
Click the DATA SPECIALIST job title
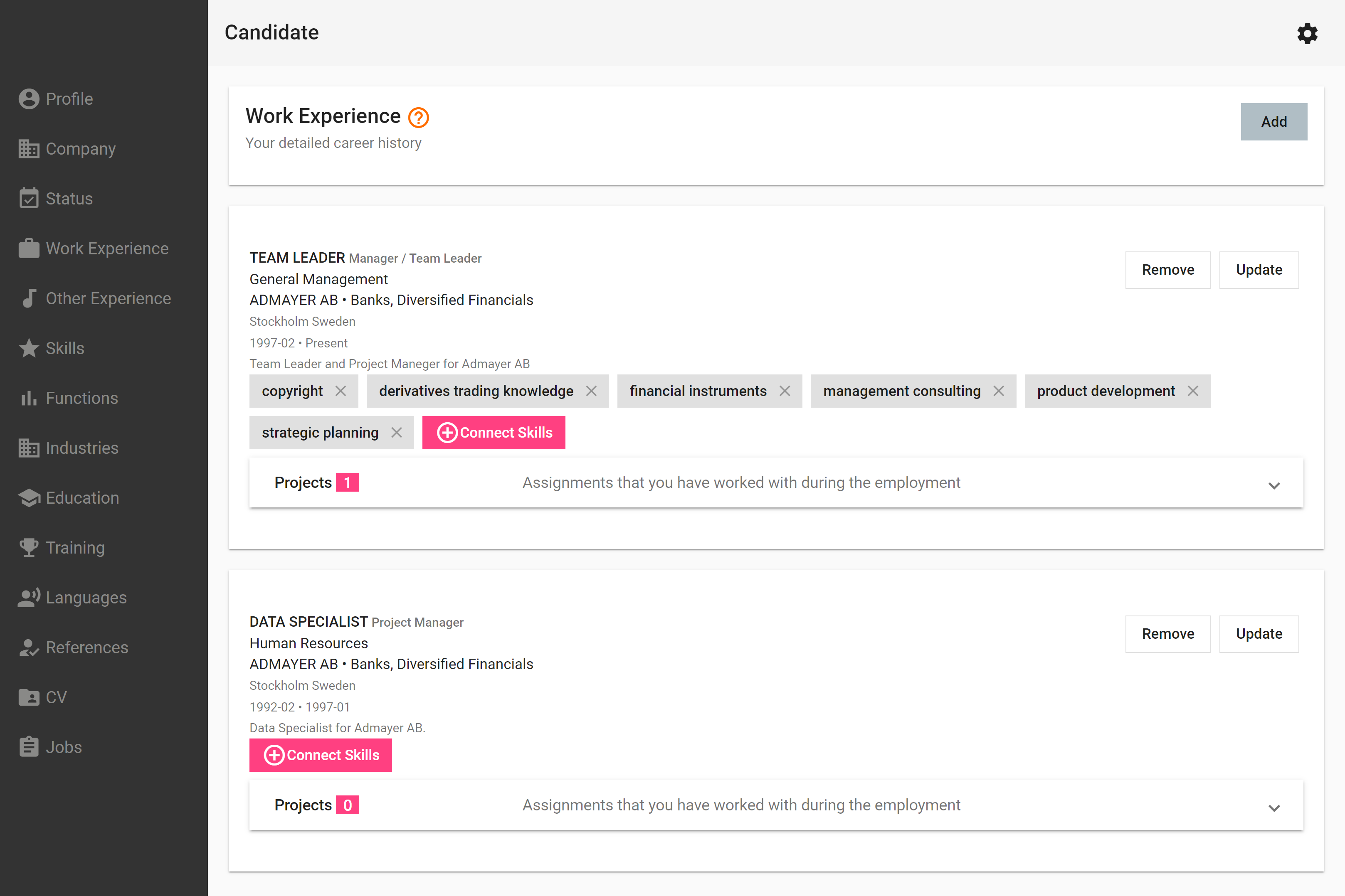pos(308,622)
